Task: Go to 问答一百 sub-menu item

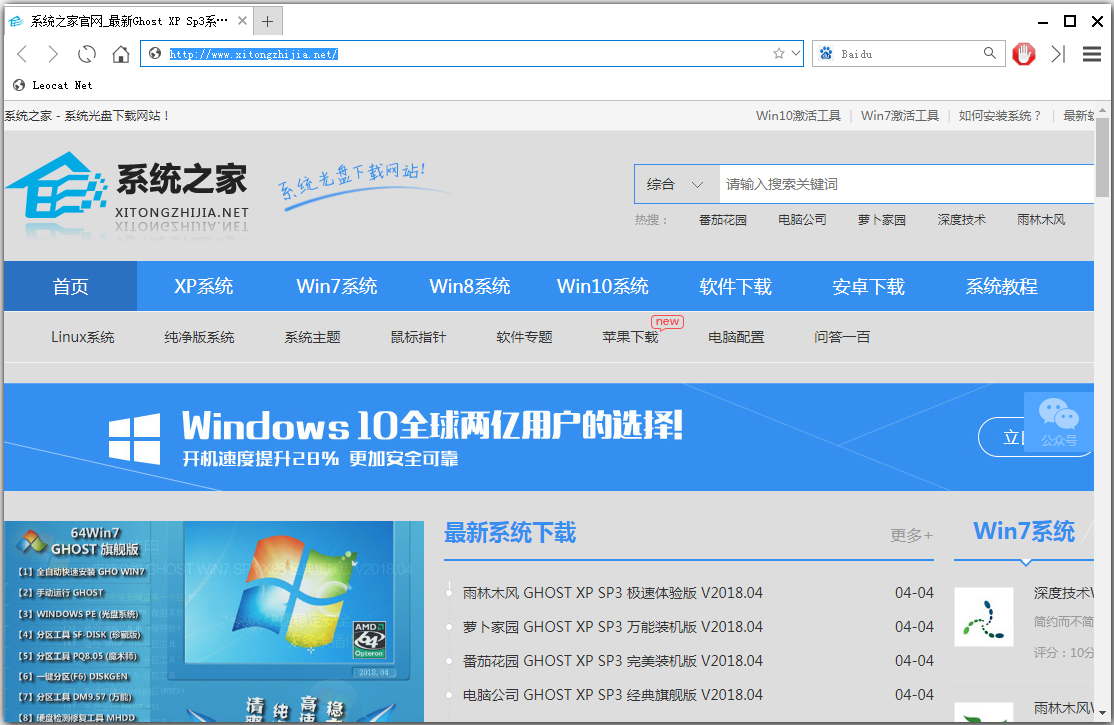Action: point(842,337)
